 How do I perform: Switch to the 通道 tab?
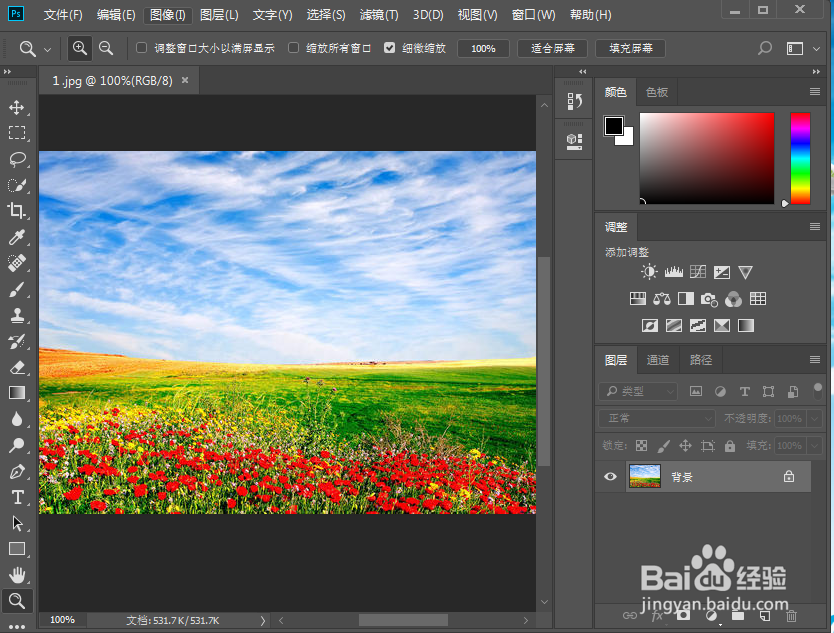657,360
